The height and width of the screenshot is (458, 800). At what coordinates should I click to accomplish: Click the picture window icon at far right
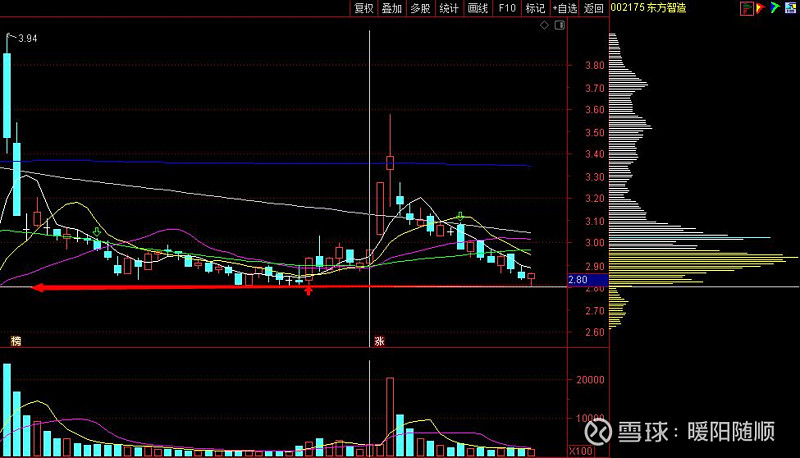[790, 8]
